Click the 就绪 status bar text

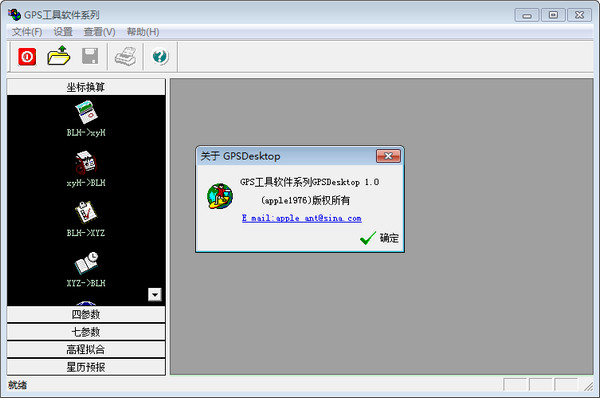[18, 385]
